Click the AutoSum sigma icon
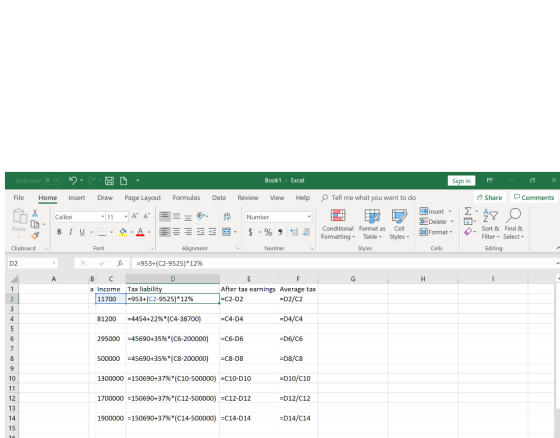This screenshot has width=560, height=438. [x=468, y=211]
